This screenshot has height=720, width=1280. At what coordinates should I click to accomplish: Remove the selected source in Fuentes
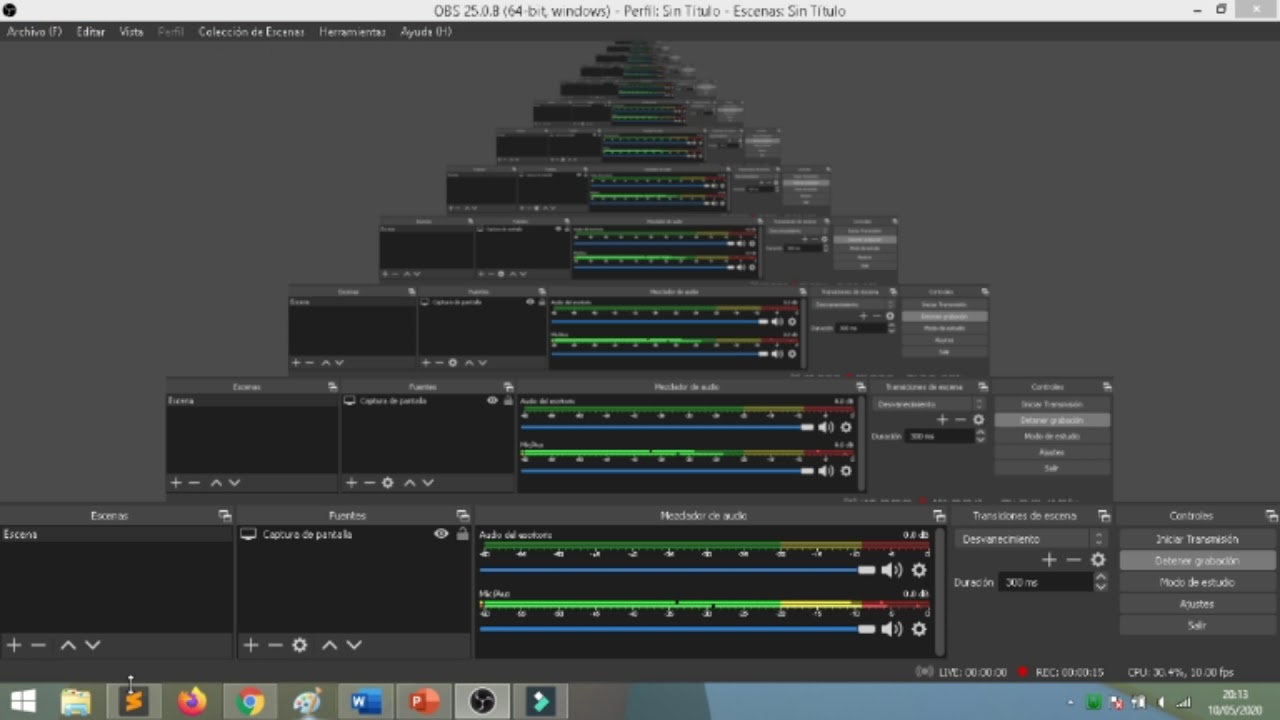[275, 645]
